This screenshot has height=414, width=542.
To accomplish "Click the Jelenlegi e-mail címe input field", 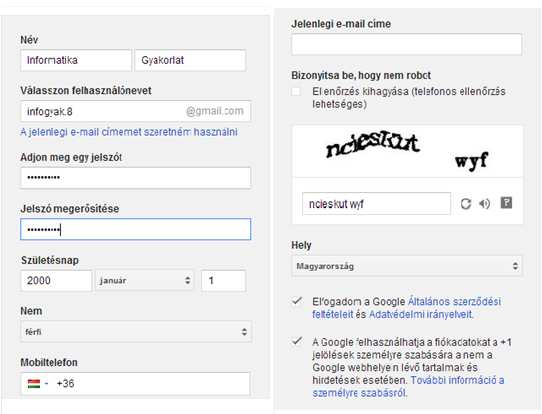I will (407, 44).
